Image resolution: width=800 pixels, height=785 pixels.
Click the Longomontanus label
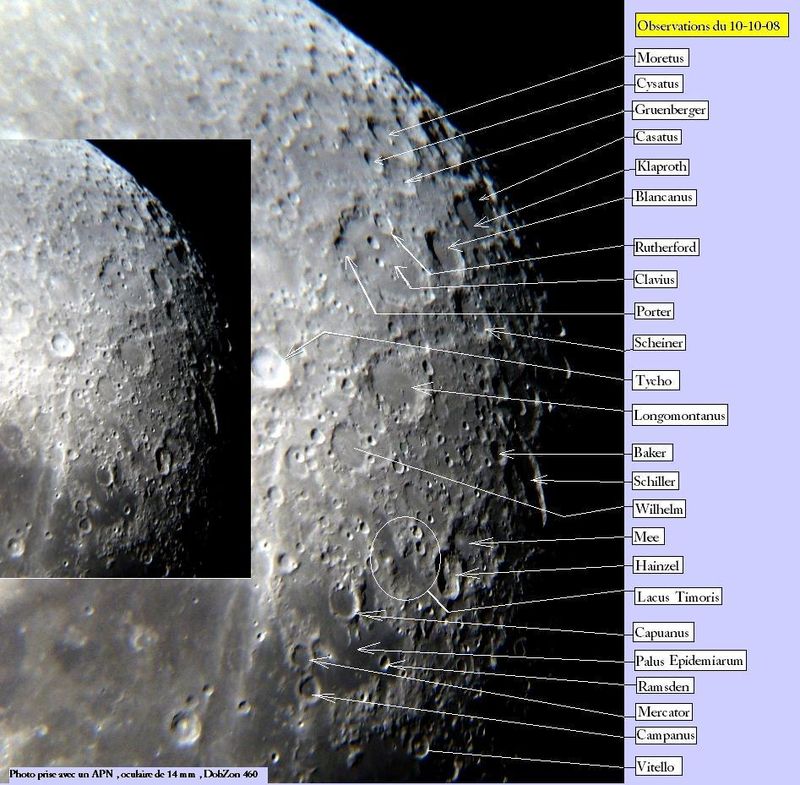[x=680, y=415]
